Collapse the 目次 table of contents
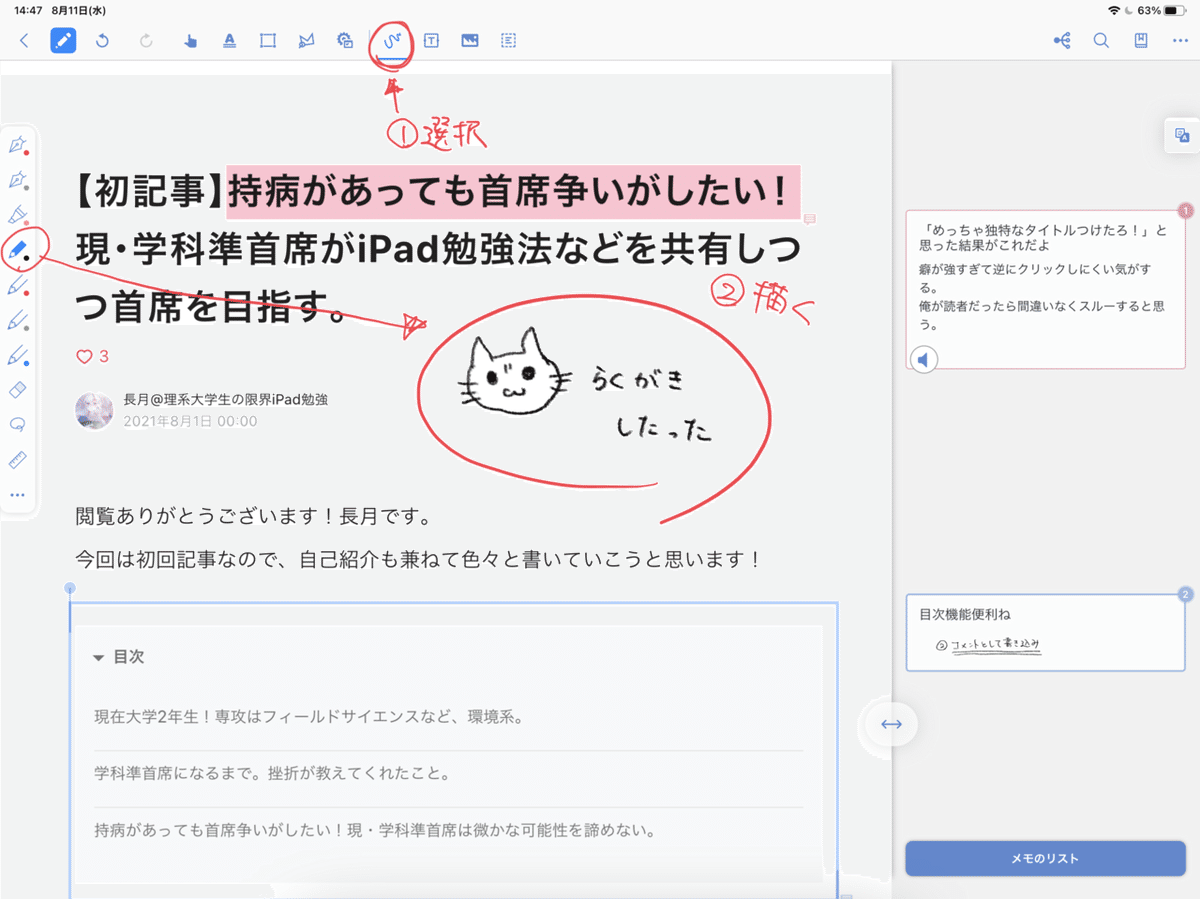Viewport: 1200px width, 899px height. click(x=98, y=658)
